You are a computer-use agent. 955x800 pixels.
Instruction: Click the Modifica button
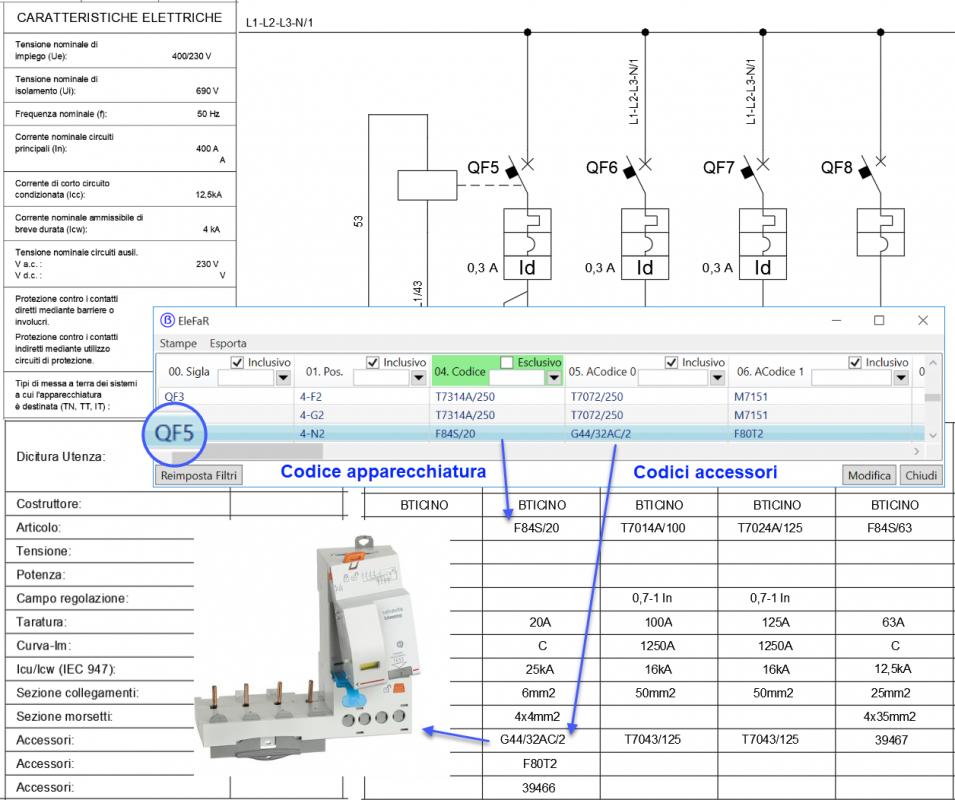pyautogui.click(x=869, y=475)
